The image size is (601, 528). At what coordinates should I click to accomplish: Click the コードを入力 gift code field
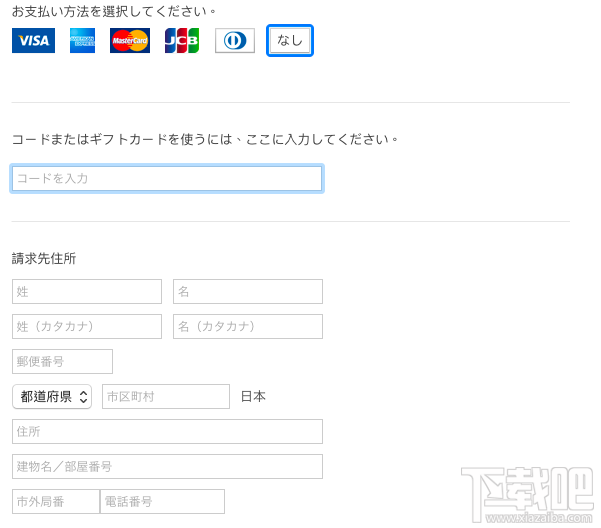(167, 178)
